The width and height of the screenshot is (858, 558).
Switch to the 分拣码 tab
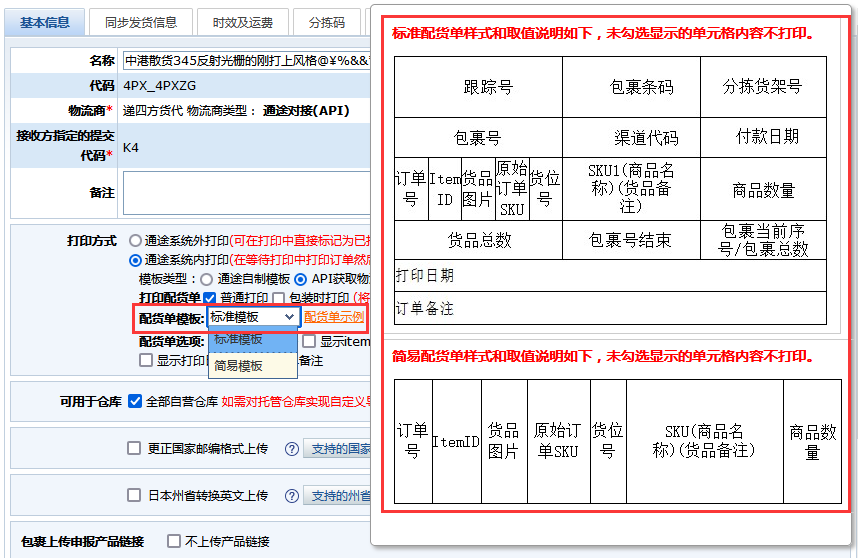pos(327,22)
